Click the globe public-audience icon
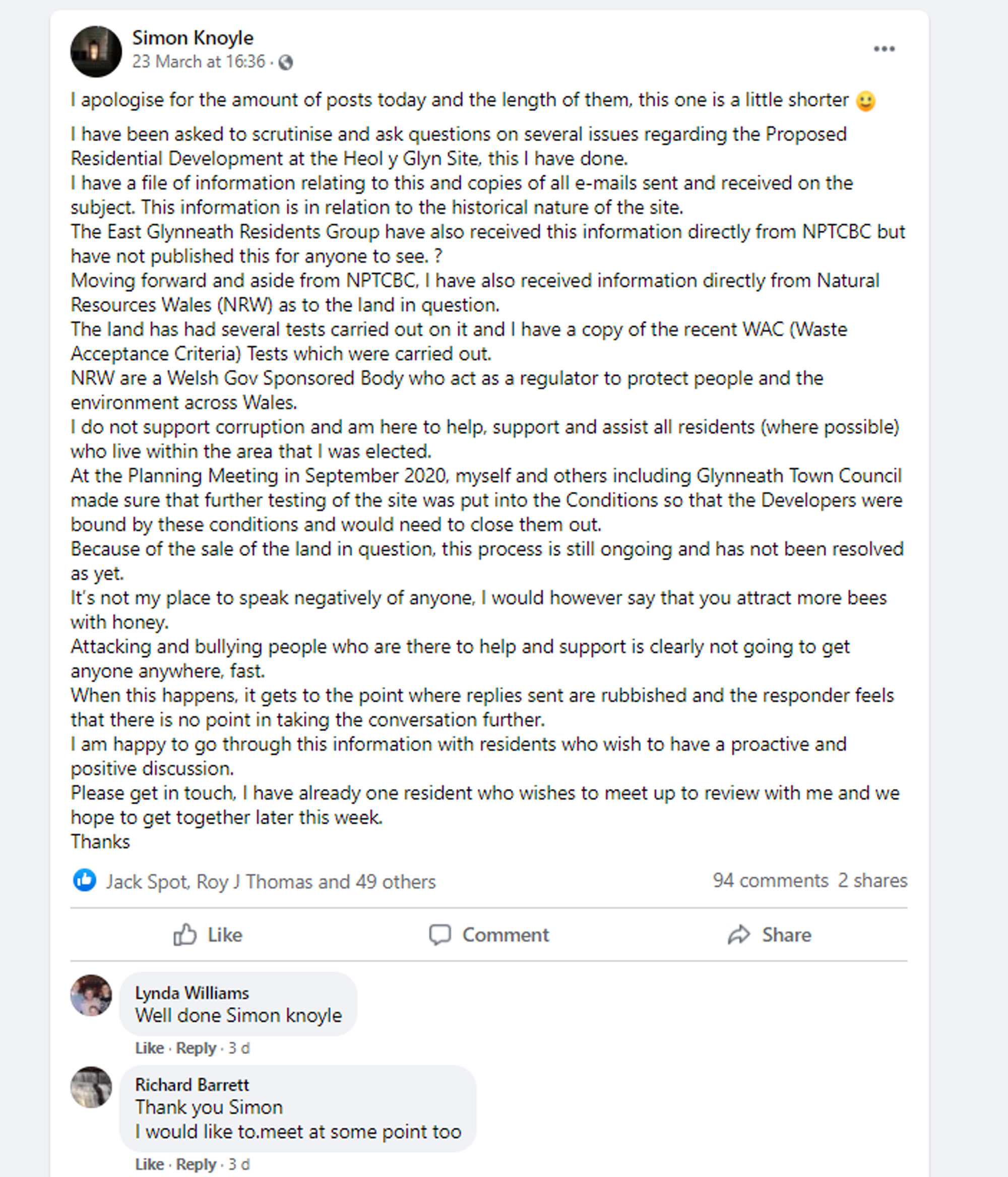 click(285, 62)
